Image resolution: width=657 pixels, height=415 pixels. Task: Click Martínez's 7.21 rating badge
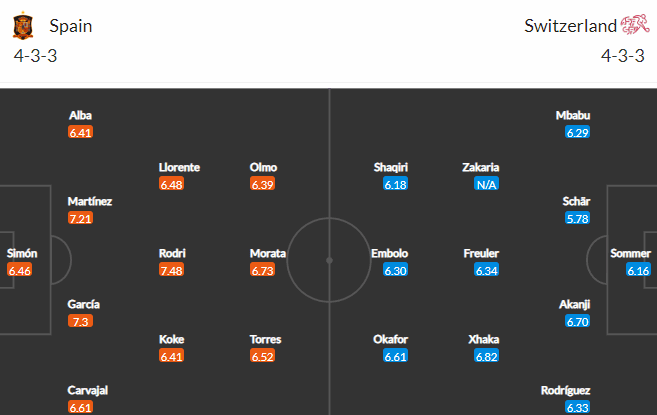point(81,218)
